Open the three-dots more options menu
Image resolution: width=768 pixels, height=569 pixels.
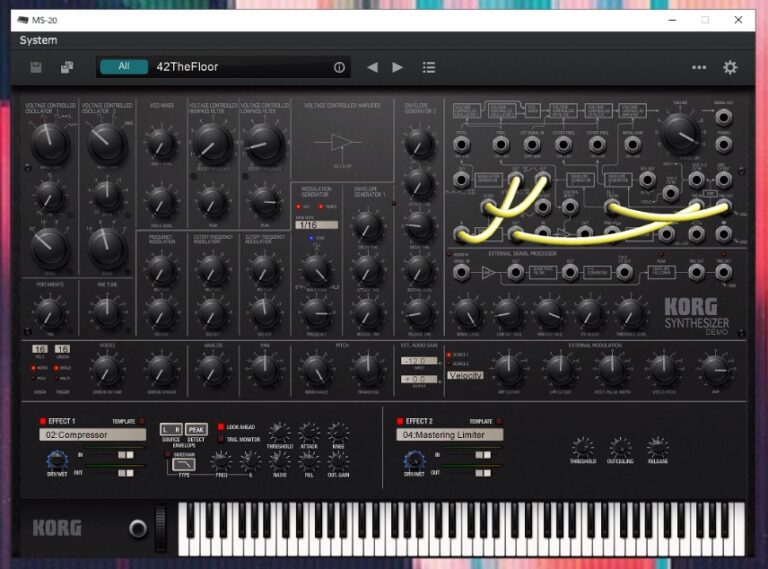click(699, 68)
